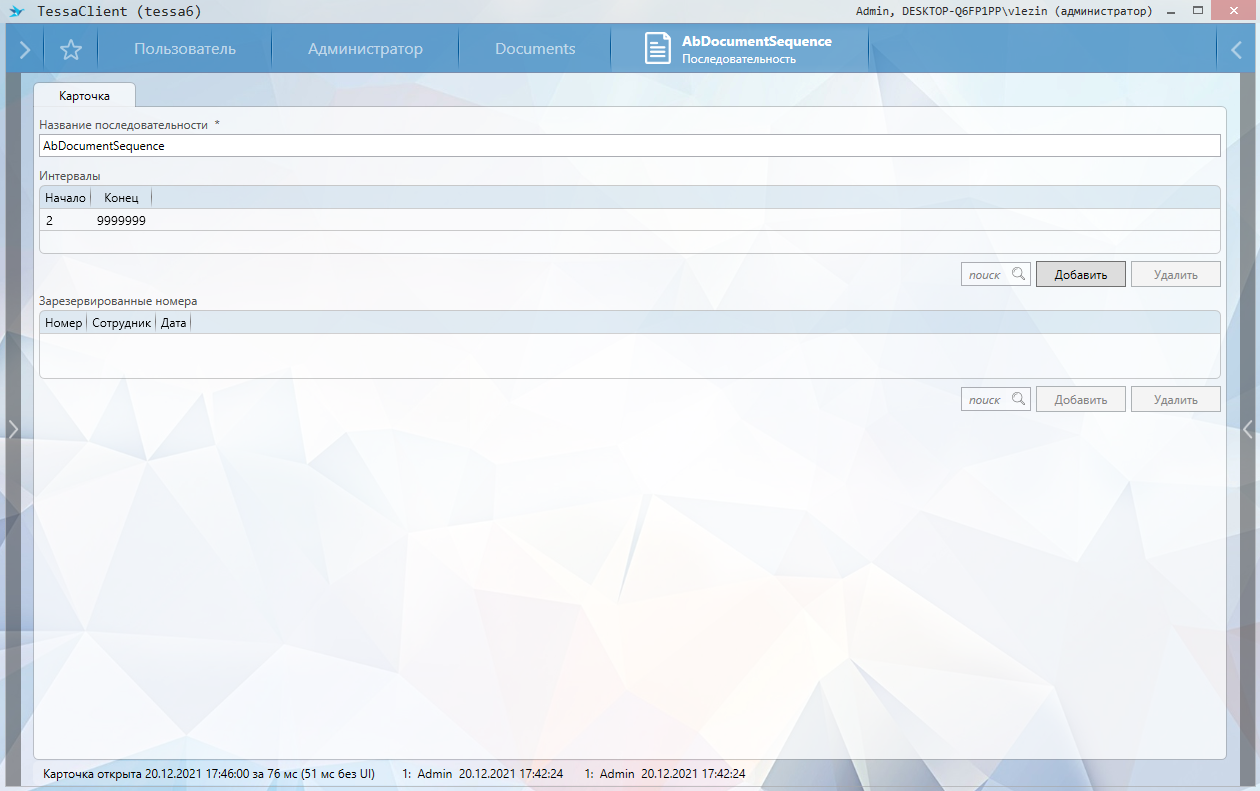Click Добавить under Зарезервированные номера table
Image resolution: width=1260 pixels, height=791 pixels.
(x=1080, y=399)
